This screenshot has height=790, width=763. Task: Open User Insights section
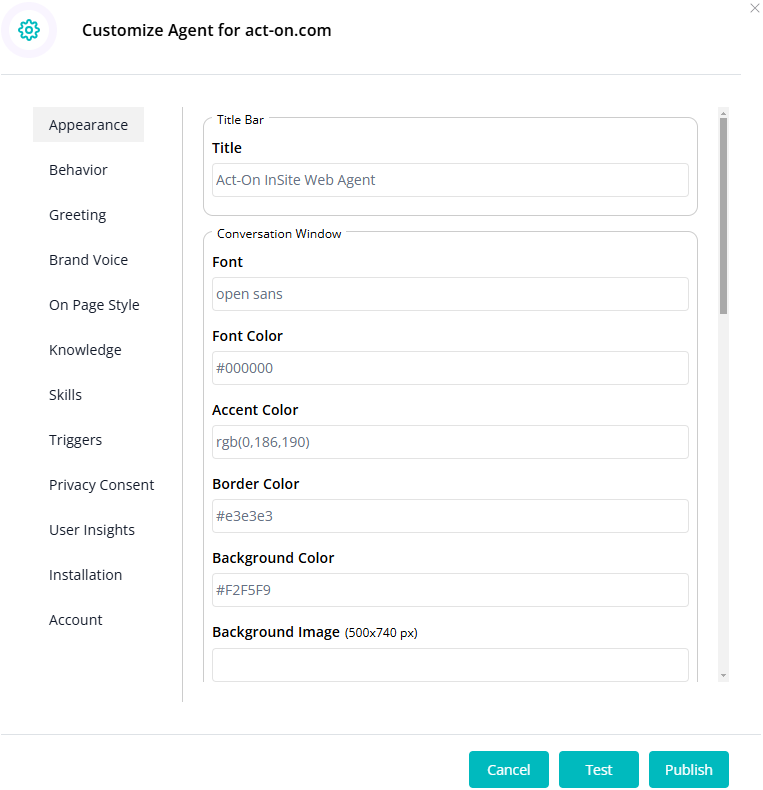click(x=92, y=530)
